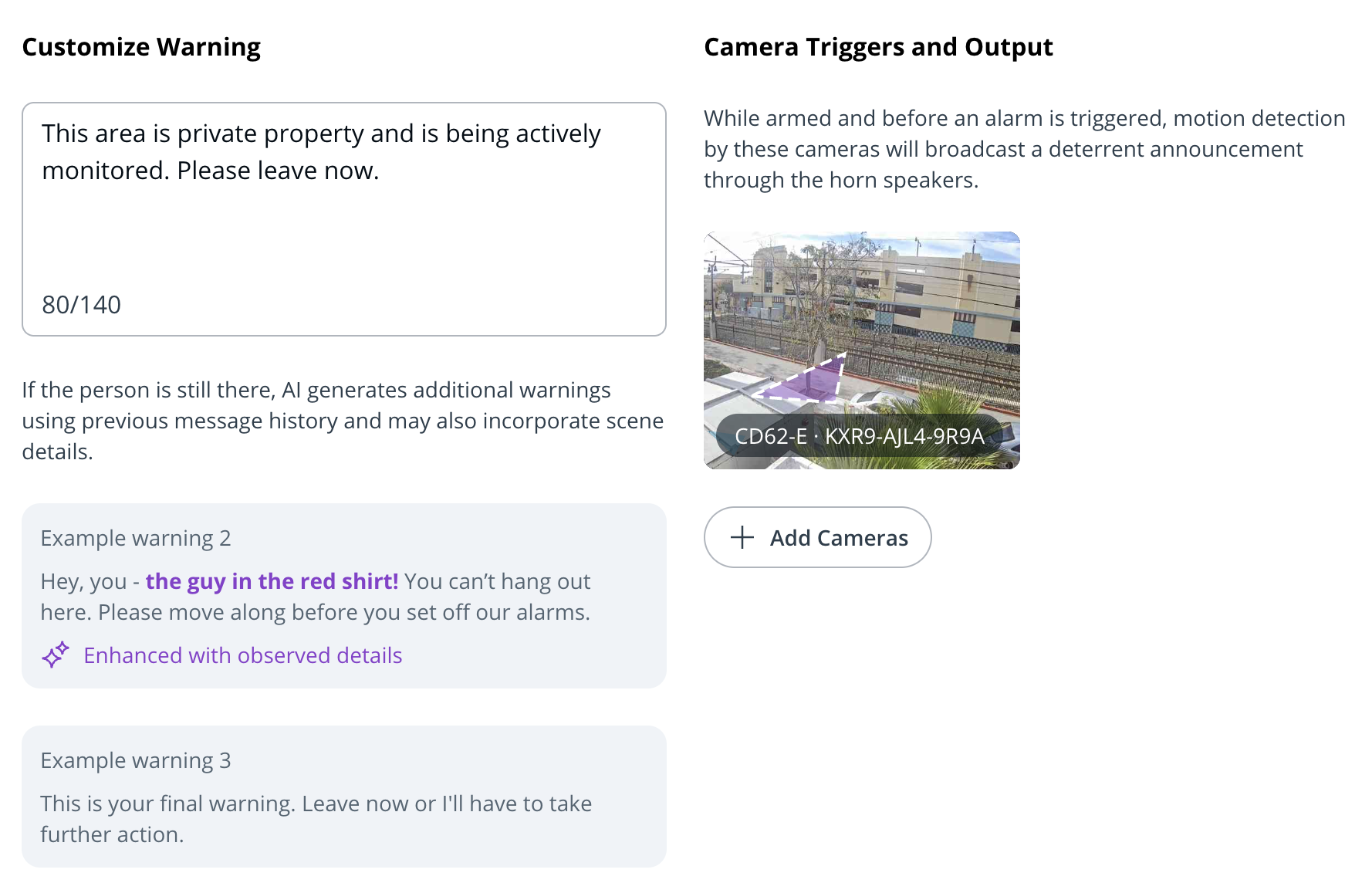Click the "Please leave now." text in the warning box

[278, 171]
